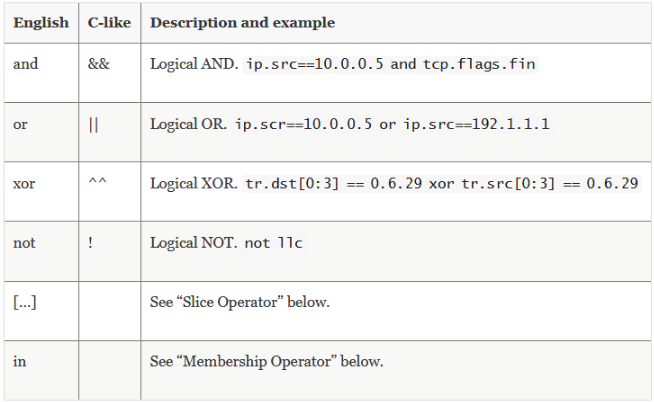The height and width of the screenshot is (402, 654).
Task: Click the 'not llc' example code
Action: [271, 243]
